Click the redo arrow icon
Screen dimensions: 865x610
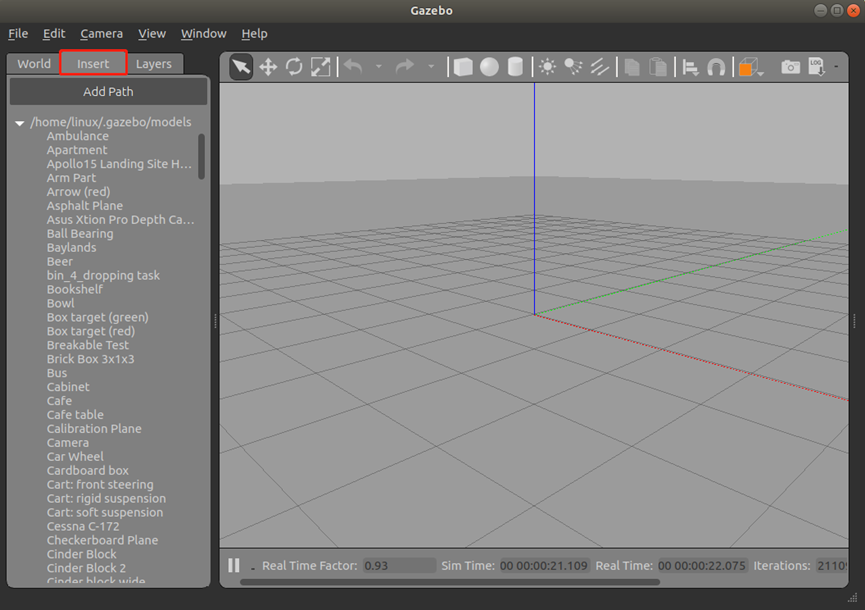(x=405, y=67)
